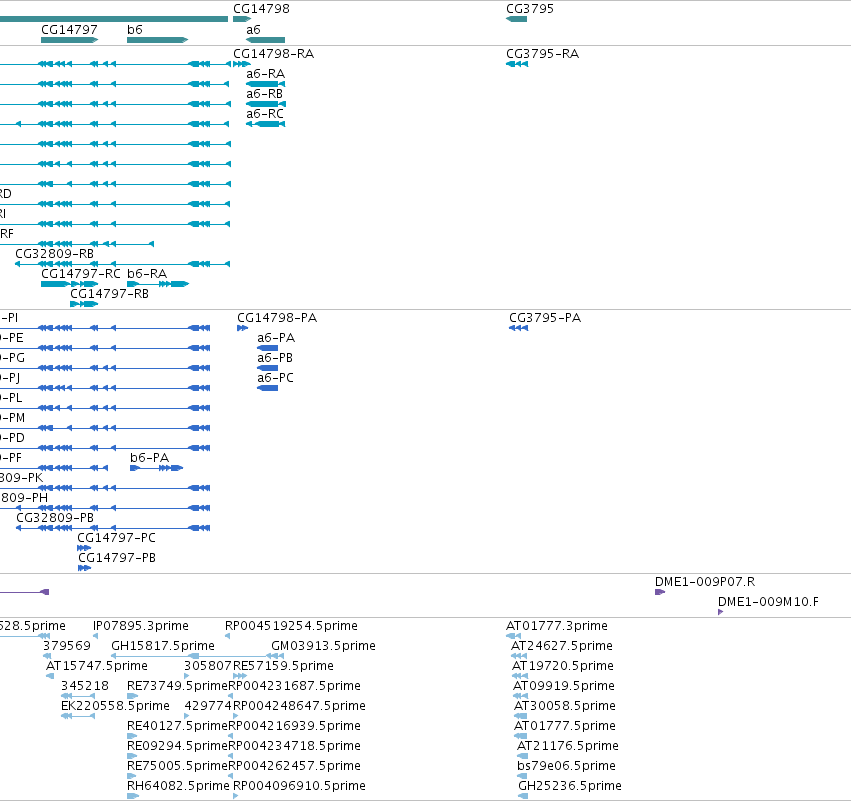Click the 429774 feature label
Viewport: 851px width, 801px height.
(208, 706)
